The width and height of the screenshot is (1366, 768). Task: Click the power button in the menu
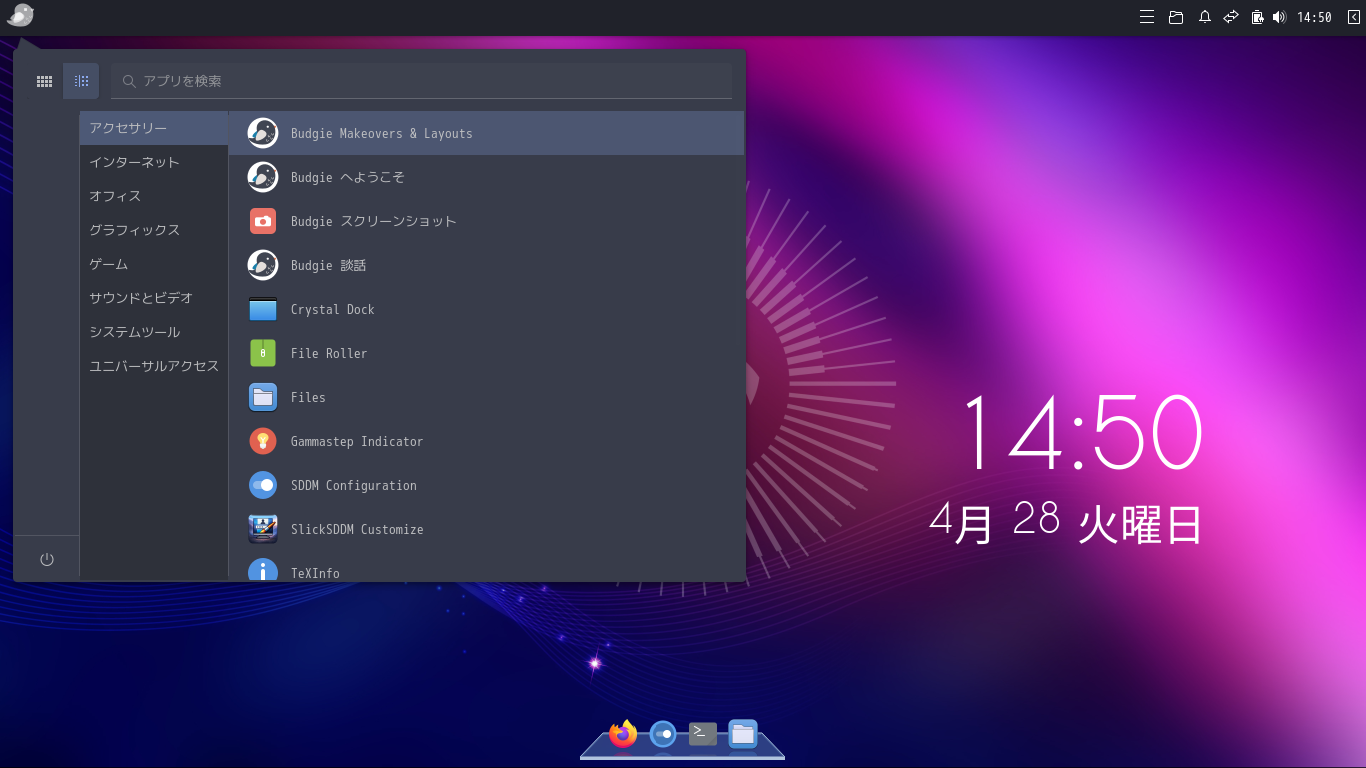pos(46,558)
